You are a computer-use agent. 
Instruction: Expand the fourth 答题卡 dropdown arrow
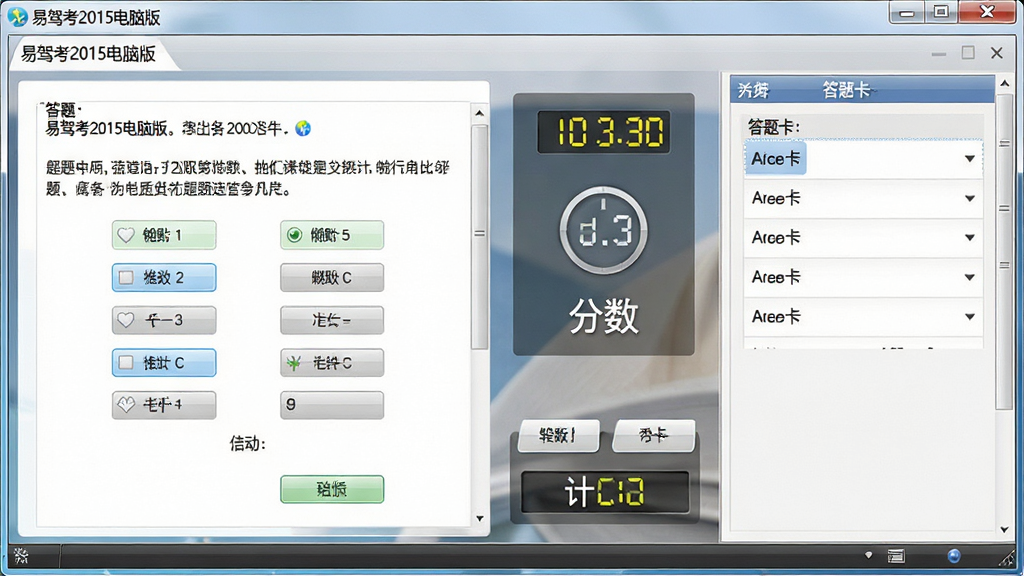click(970, 278)
